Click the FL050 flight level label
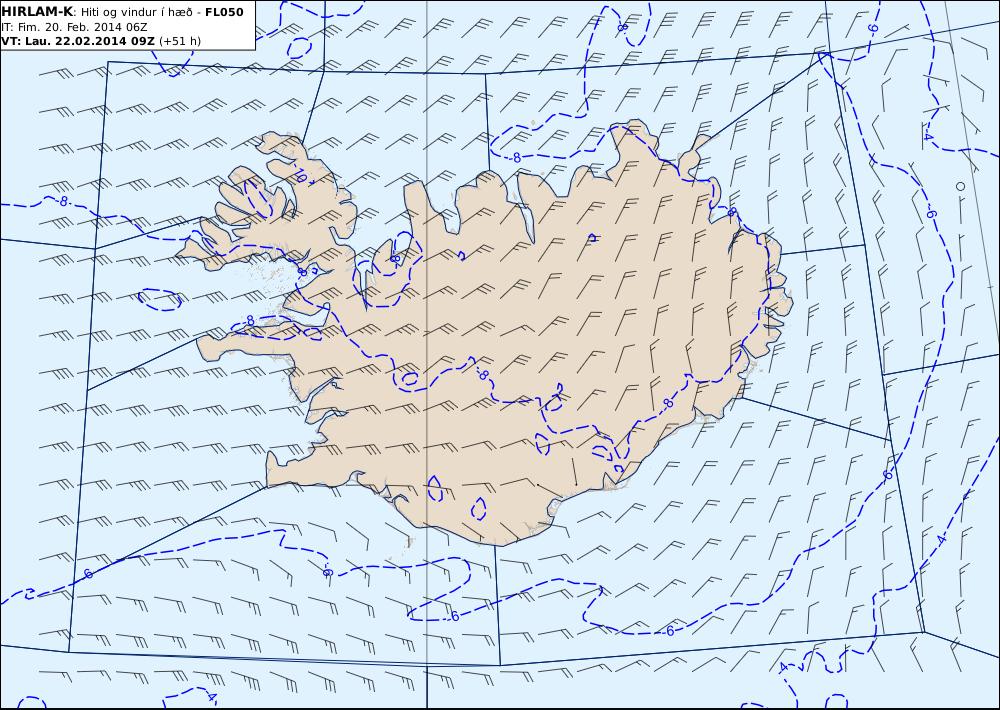This screenshot has width=1000, height=710. tap(224, 12)
